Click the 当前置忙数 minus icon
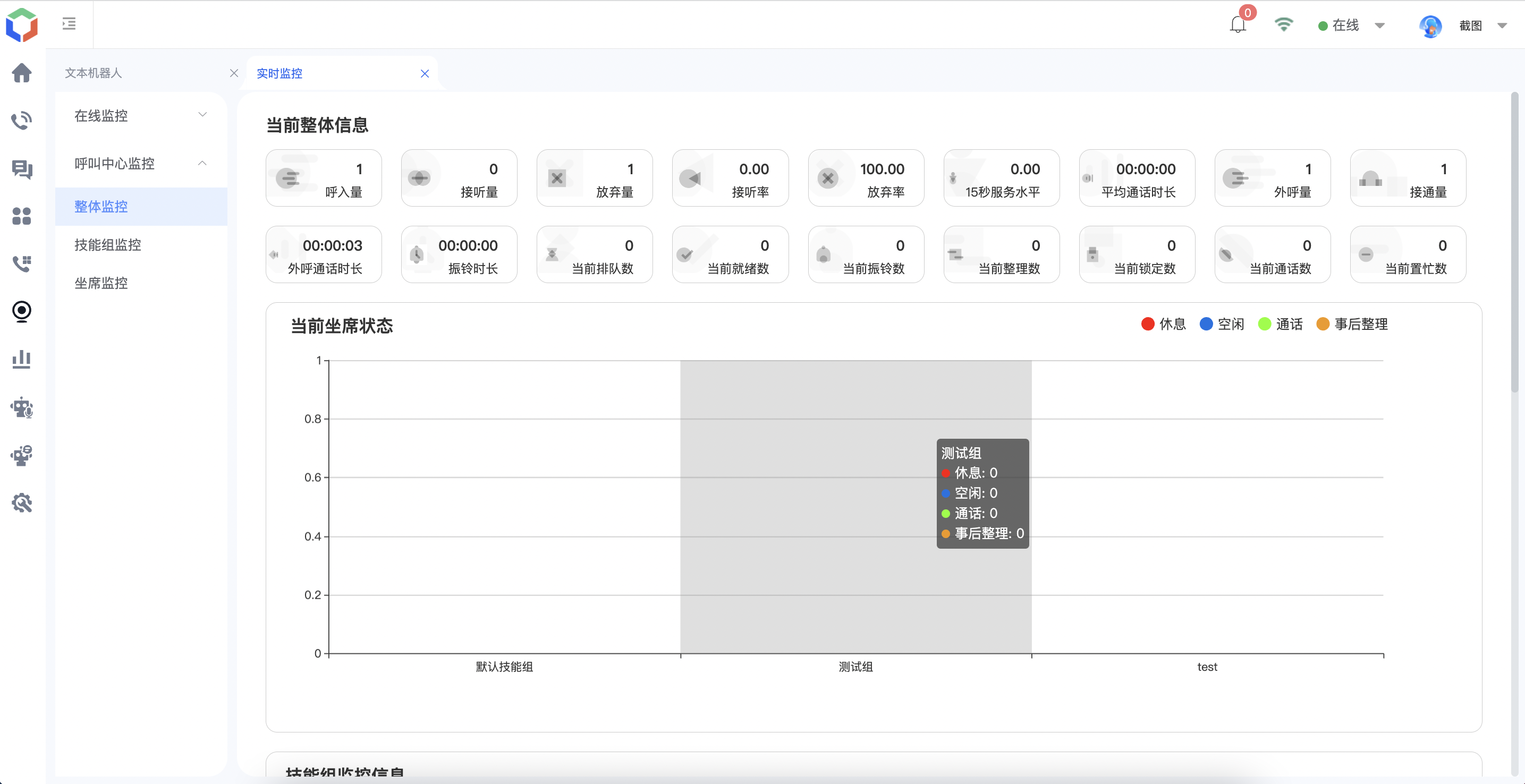The width and height of the screenshot is (1525, 784). pos(1366,254)
